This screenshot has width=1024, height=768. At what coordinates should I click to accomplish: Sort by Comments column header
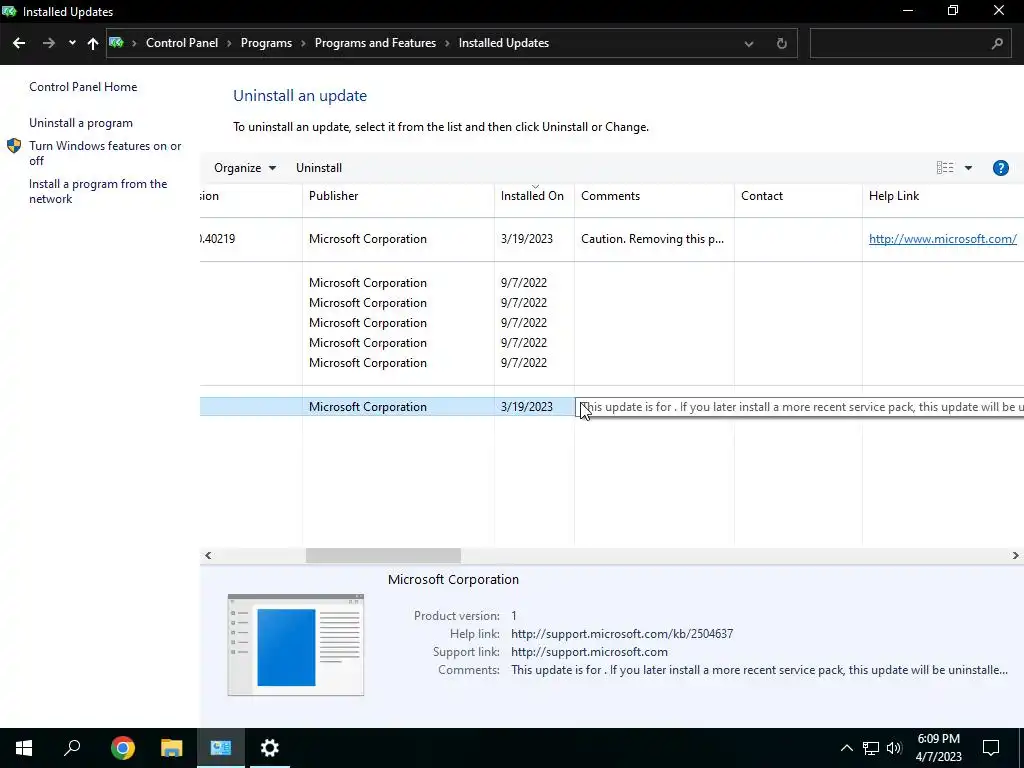click(654, 196)
